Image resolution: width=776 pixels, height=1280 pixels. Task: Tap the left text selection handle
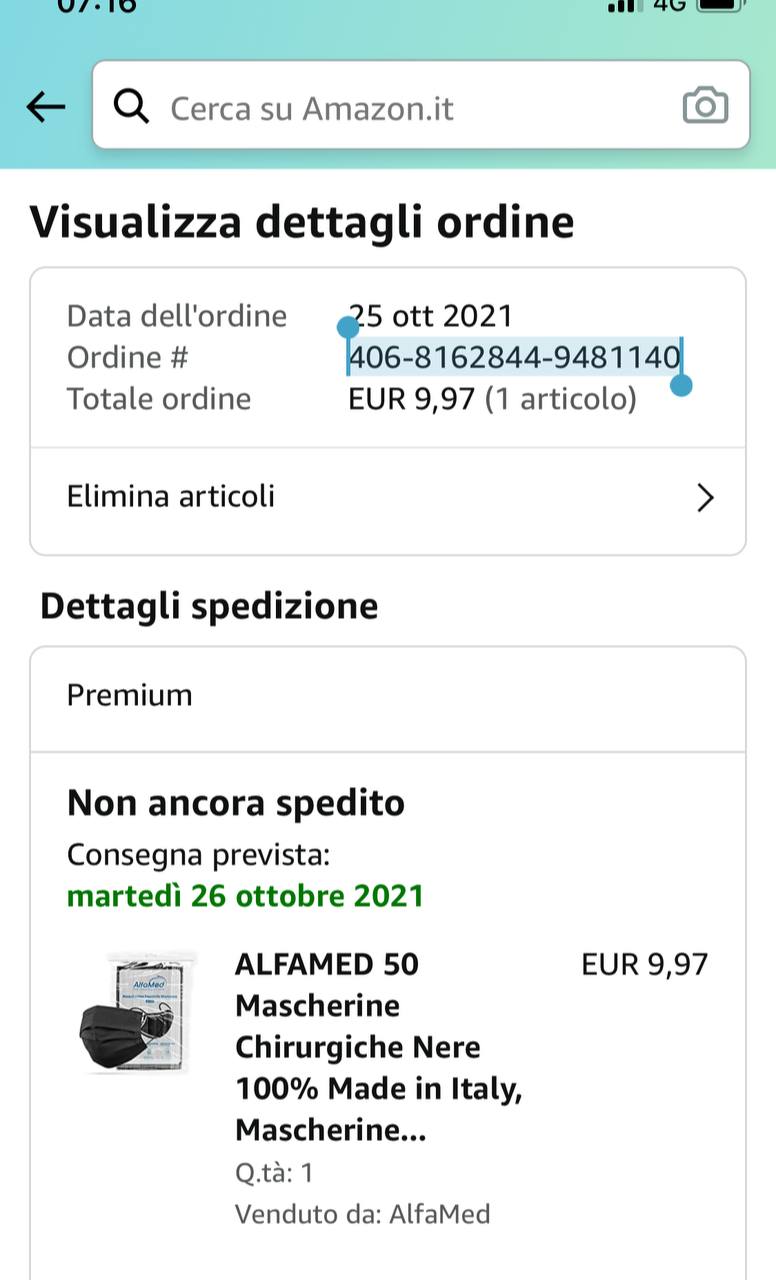(348, 328)
